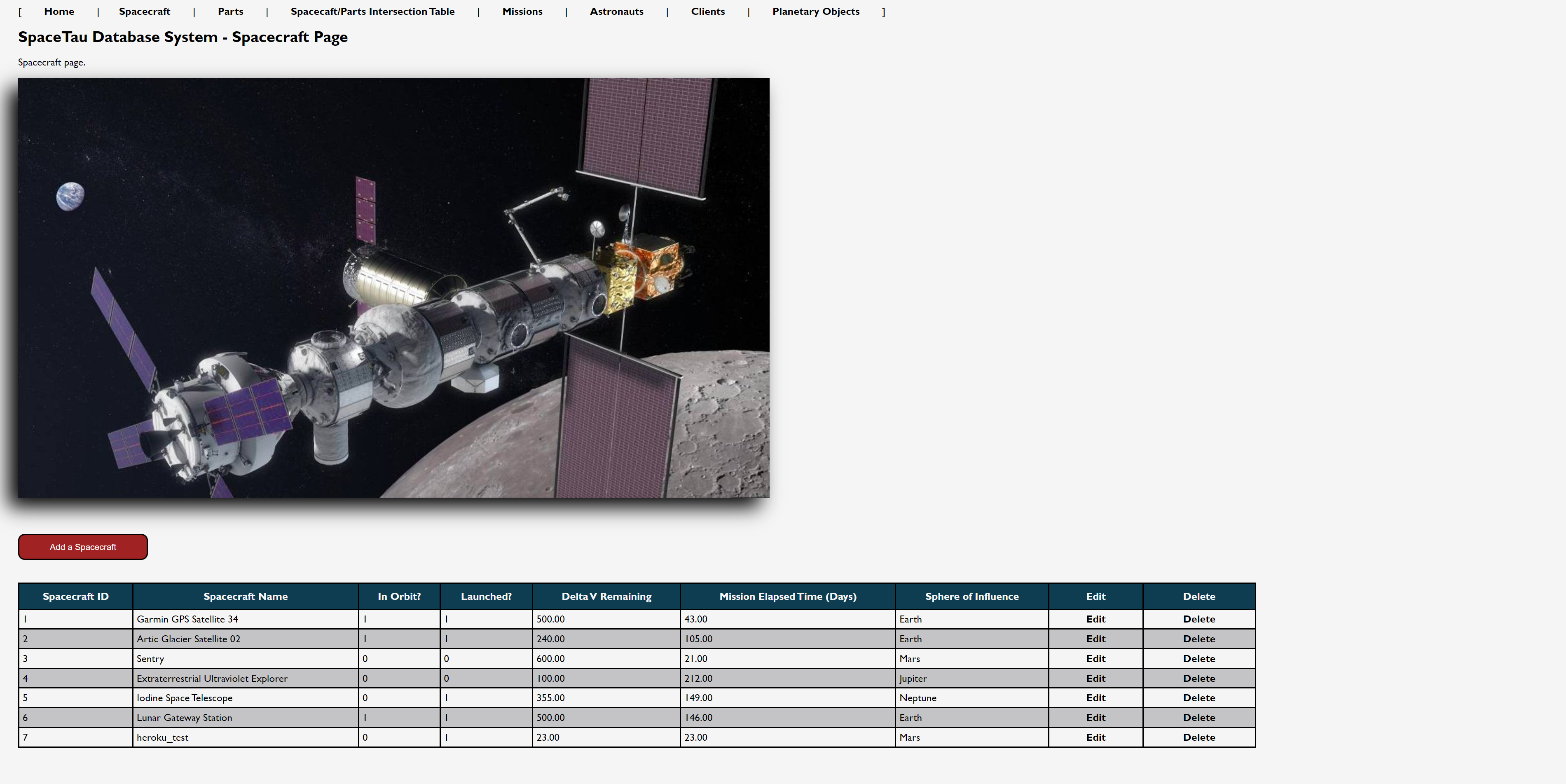The width and height of the screenshot is (1566, 784).
Task: Click the Sphere of Influence column header
Action: click(x=971, y=597)
